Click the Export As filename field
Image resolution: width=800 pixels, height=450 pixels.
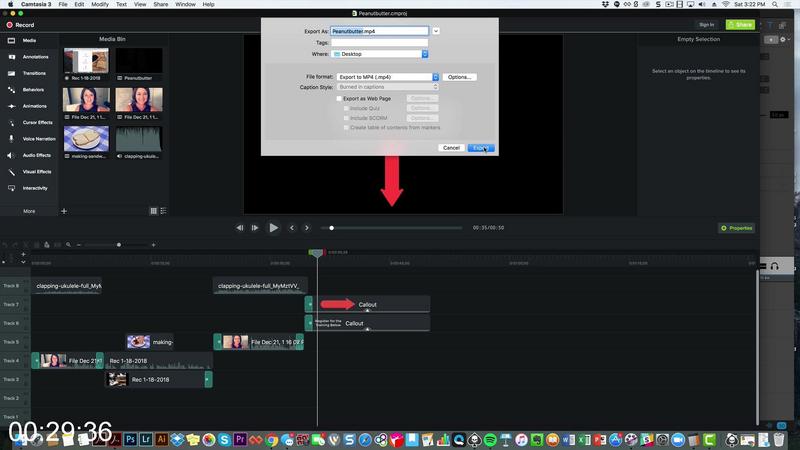point(380,31)
